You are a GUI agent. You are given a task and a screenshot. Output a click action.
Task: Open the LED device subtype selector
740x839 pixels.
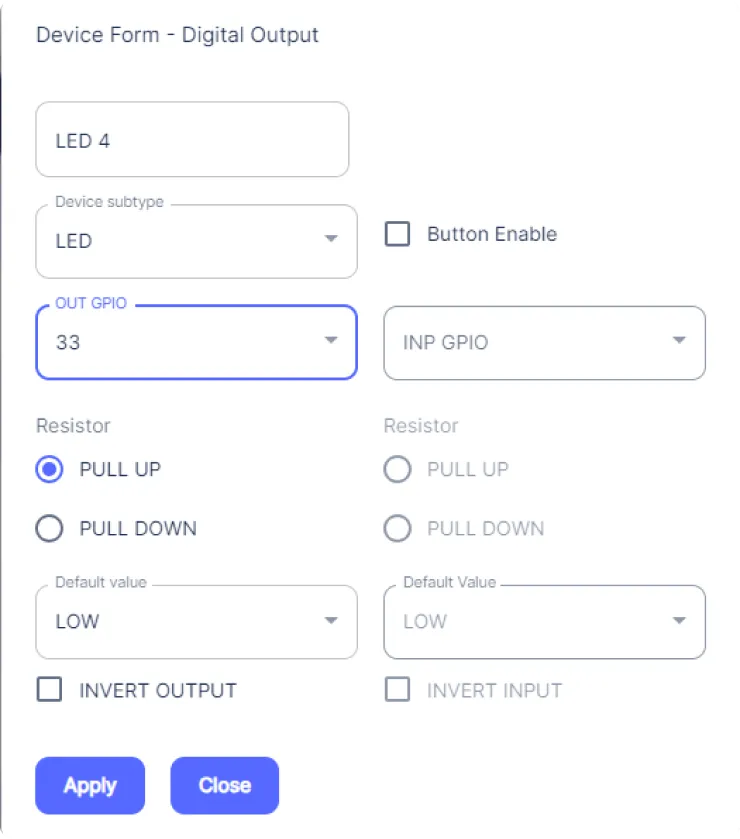pyautogui.click(x=196, y=241)
